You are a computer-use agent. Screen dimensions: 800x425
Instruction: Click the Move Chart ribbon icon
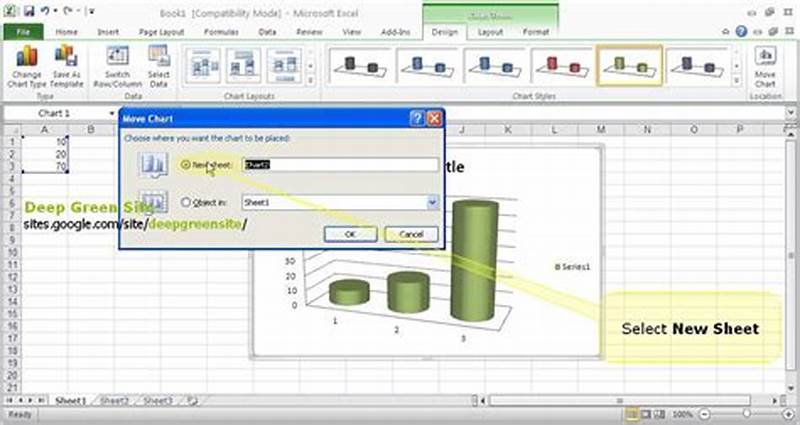pos(765,67)
